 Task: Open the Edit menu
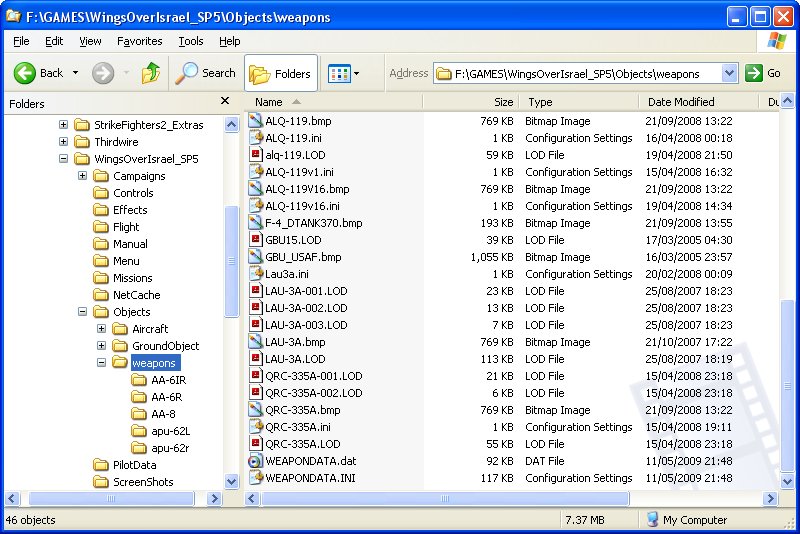(54, 41)
